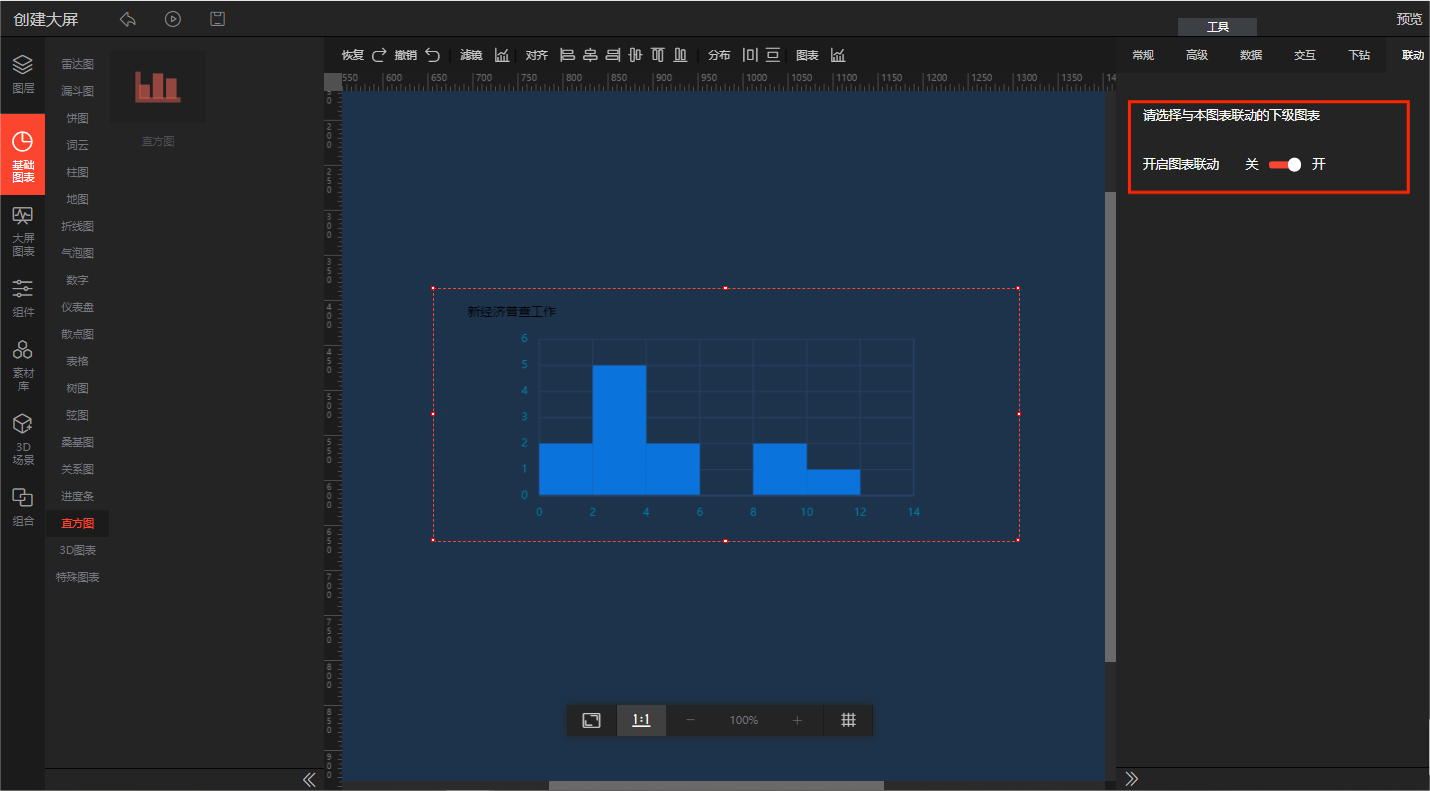
Task: Click the 滤镜 filter icon in the toolbar
Action: coord(502,55)
